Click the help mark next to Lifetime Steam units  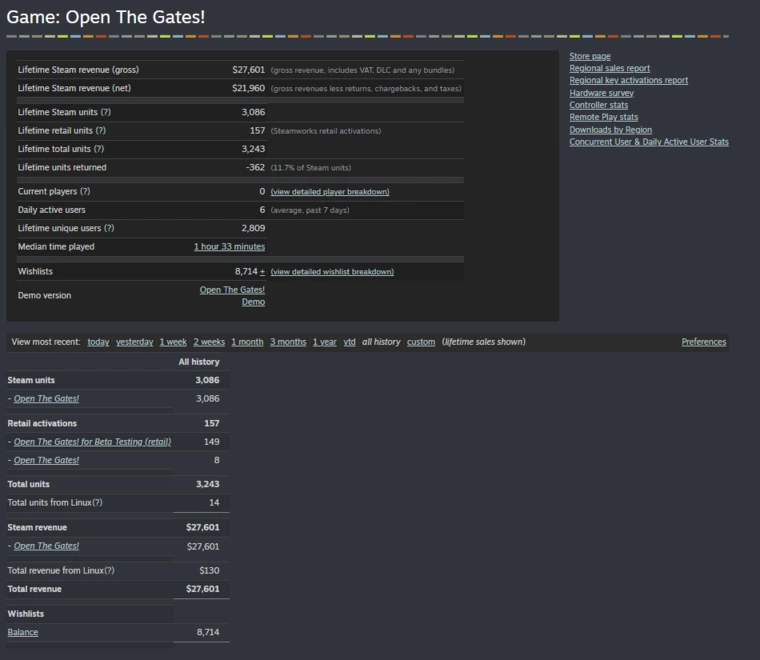tap(106, 112)
